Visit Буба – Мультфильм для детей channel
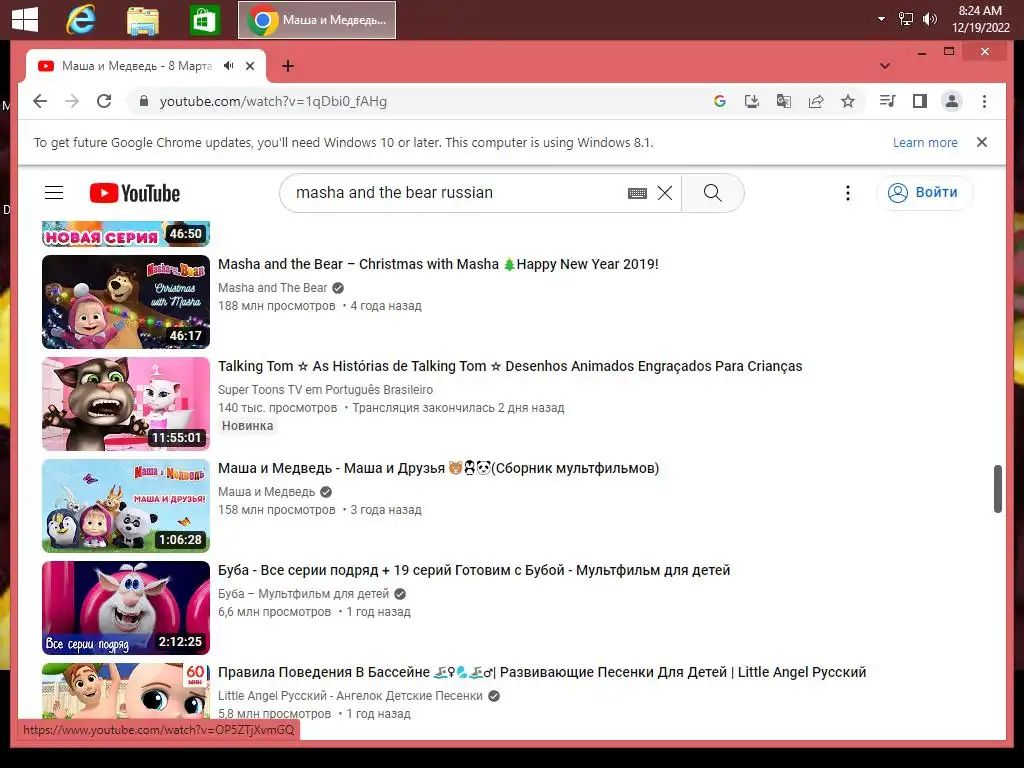The width and height of the screenshot is (1024, 768). [x=303, y=594]
